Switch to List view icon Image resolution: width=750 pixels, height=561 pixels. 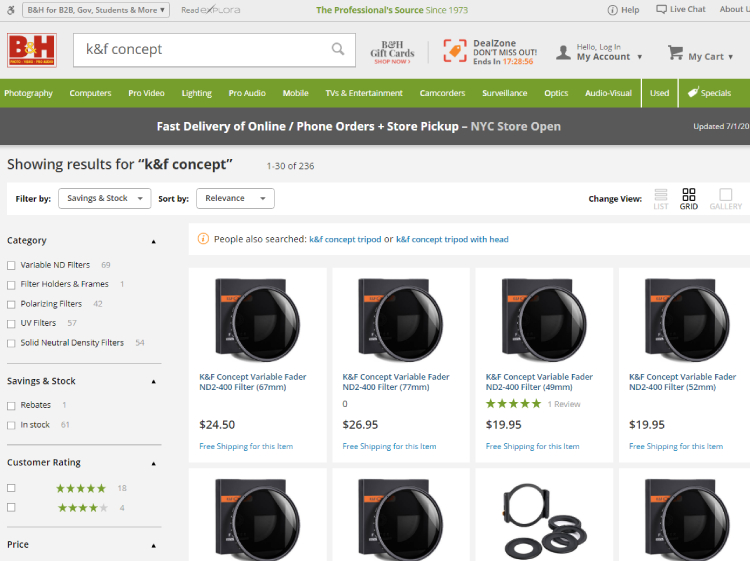[661, 195]
